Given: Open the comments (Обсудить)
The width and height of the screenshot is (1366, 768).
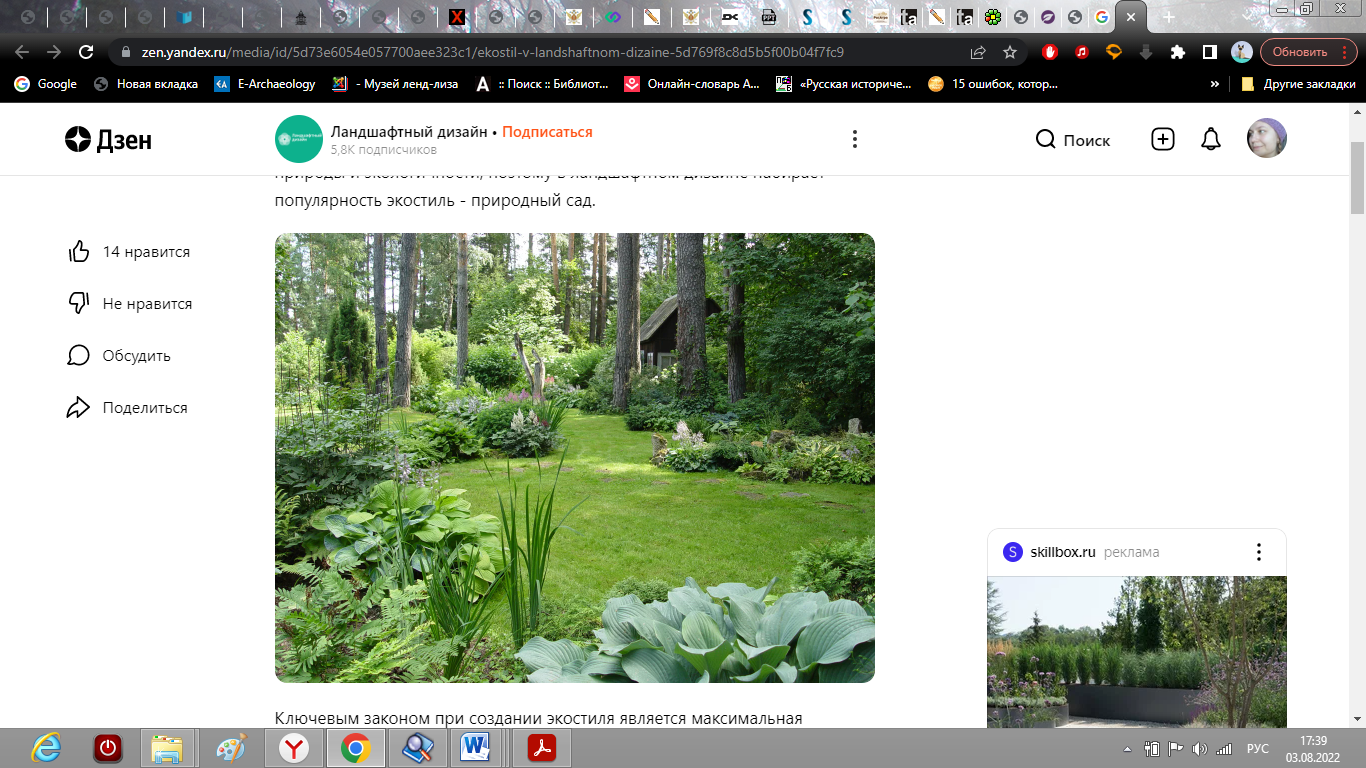Looking at the screenshot, I should pyautogui.click(x=119, y=356).
